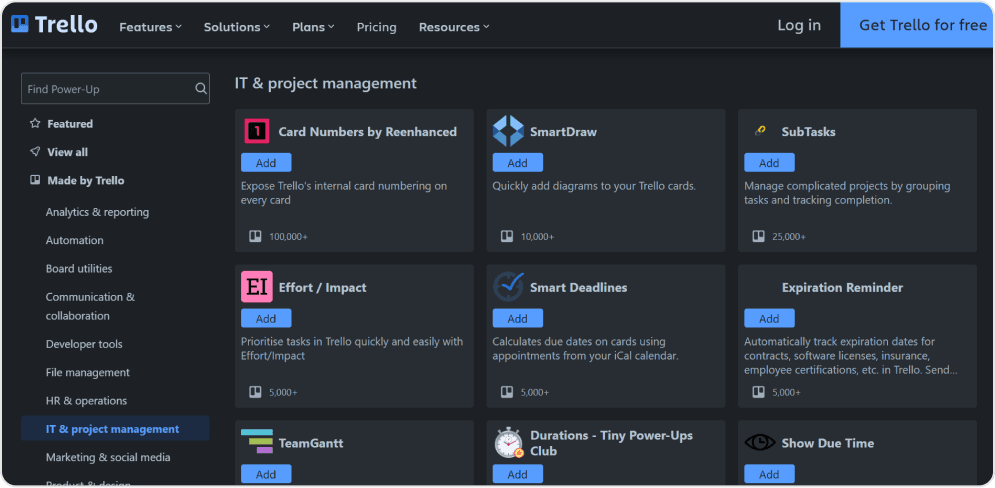This screenshot has height=488, width=995.
Task: Click 'Quickly add diagrams to your Trello cards.'
Action: pos(595,186)
